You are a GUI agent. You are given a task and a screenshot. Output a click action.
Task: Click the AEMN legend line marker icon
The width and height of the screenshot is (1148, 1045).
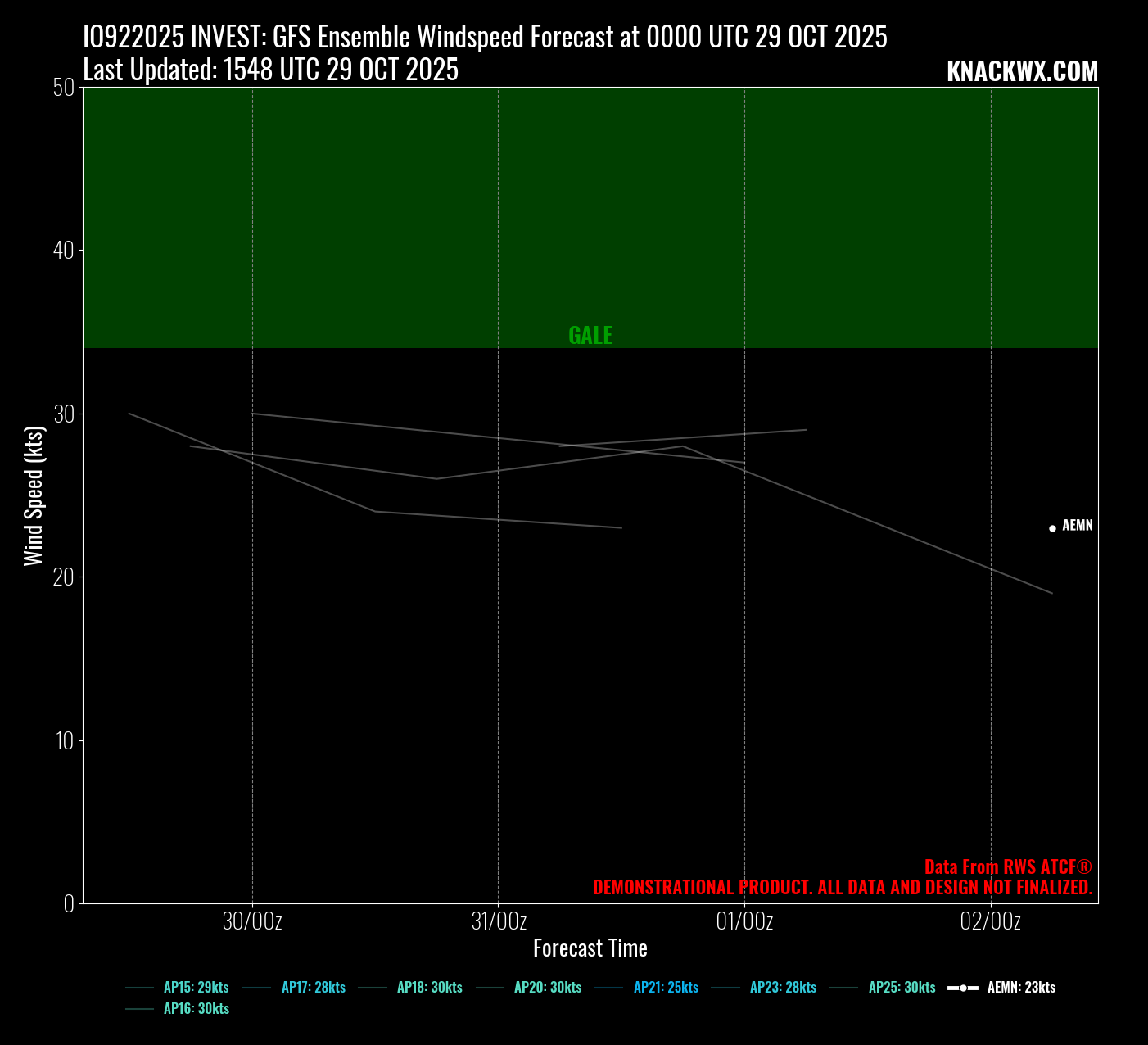pyautogui.click(x=963, y=988)
